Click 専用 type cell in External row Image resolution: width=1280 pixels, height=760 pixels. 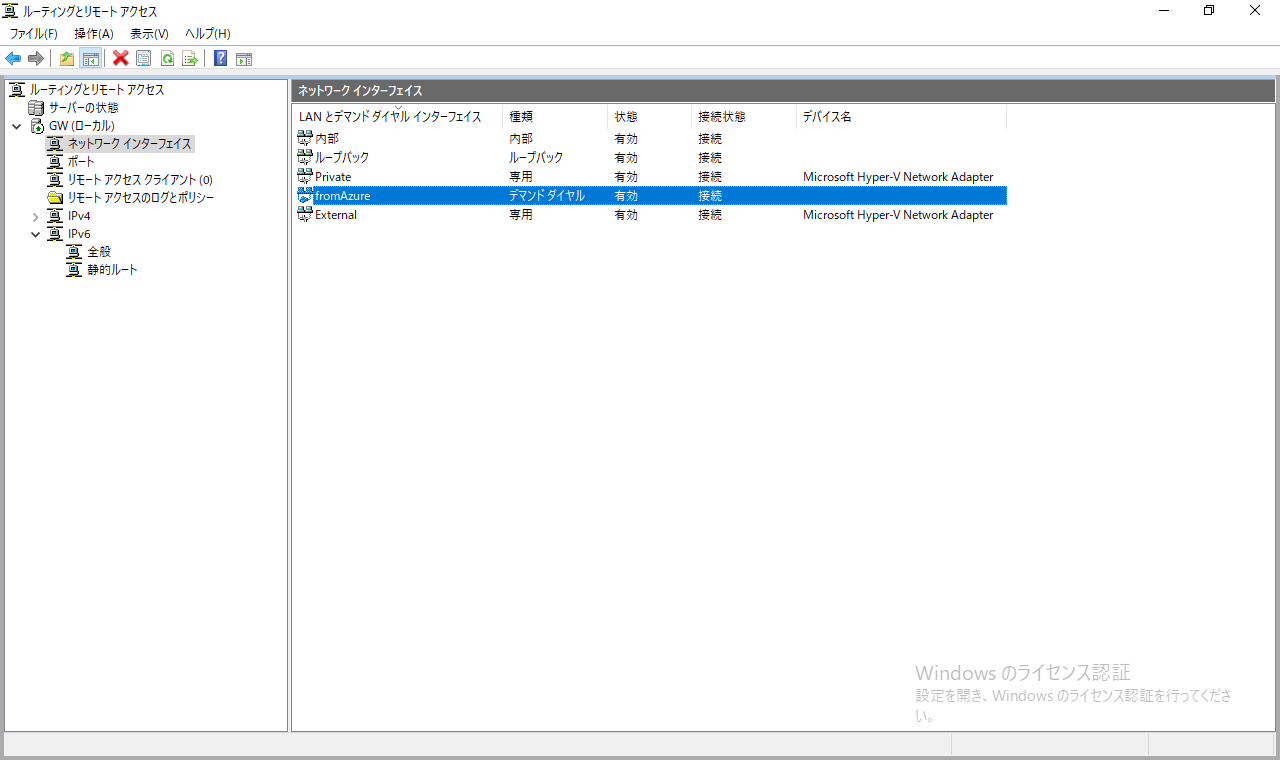(x=521, y=214)
